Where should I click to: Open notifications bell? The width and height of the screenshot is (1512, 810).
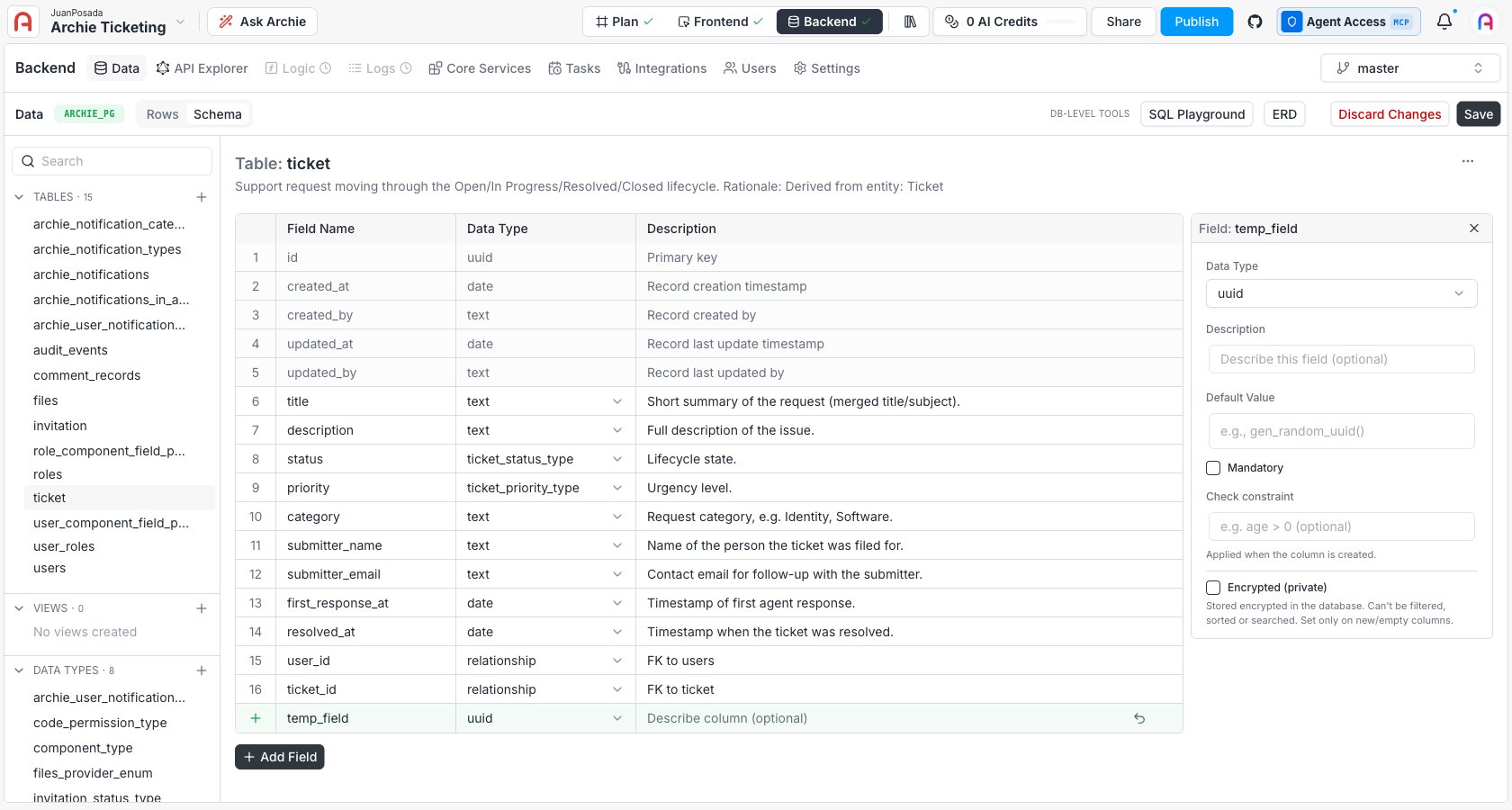(x=1444, y=22)
